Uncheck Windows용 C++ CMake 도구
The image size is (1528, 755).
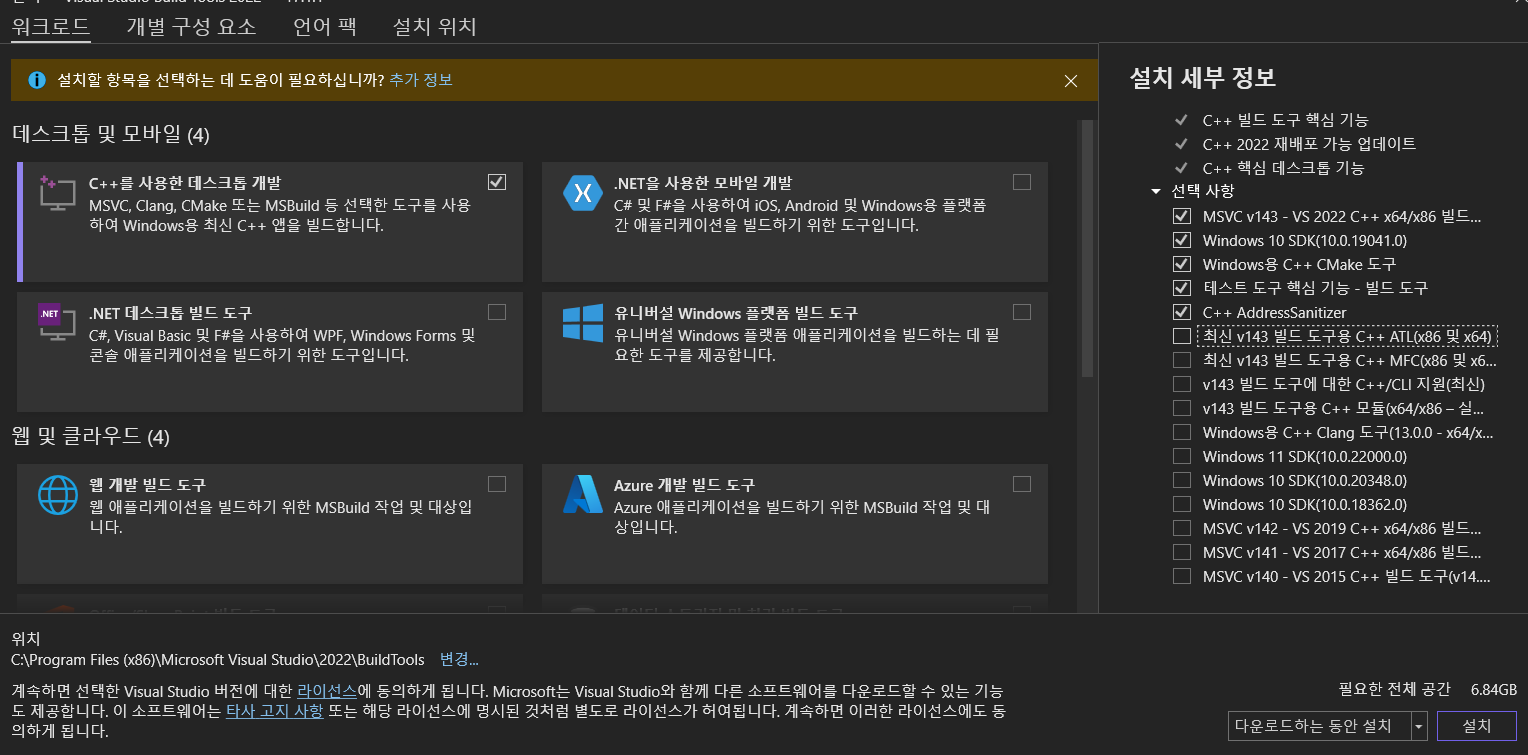[x=1182, y=264]
